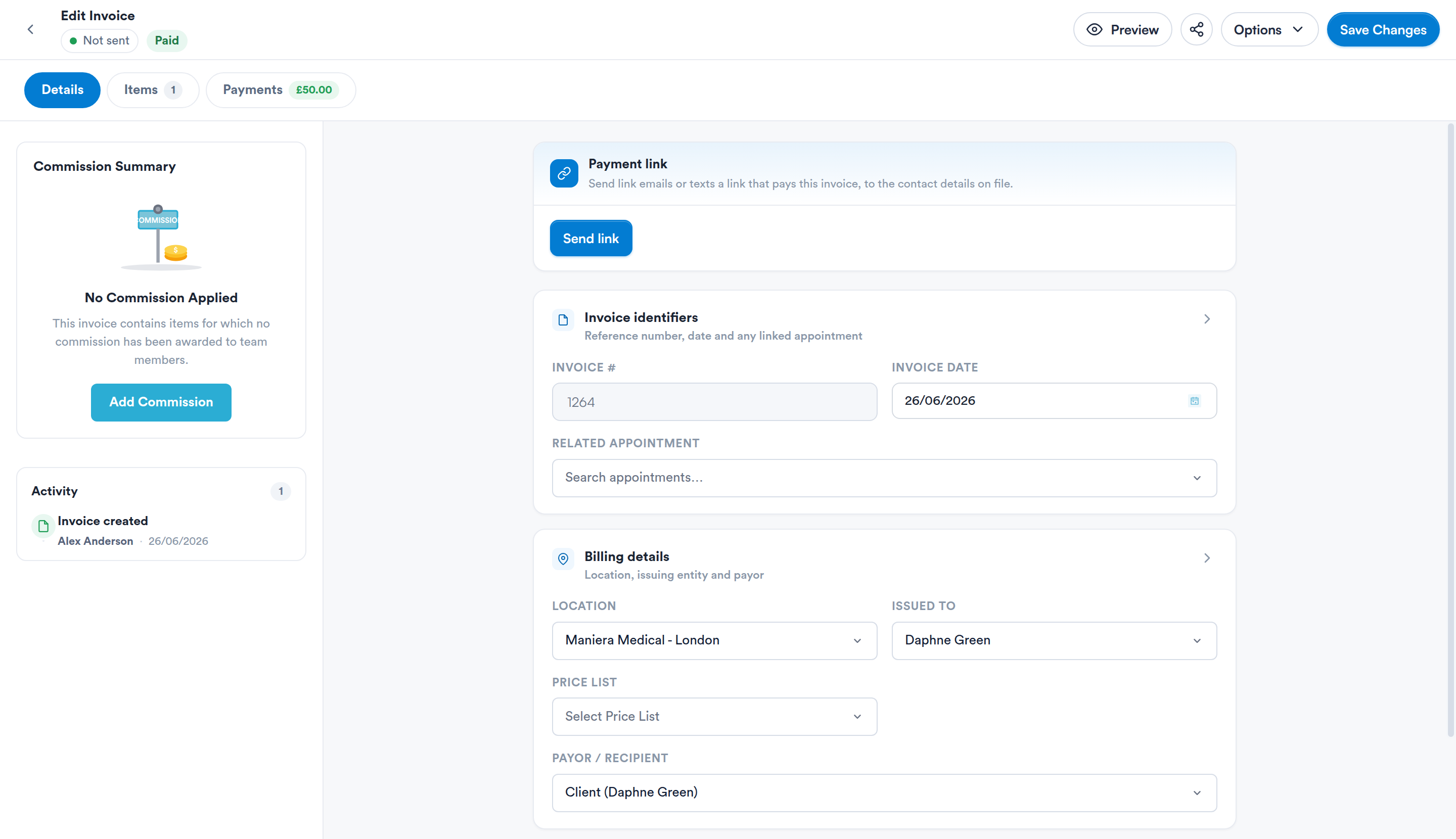Click the Activity count badge 1
1456x839 pixels.
pyautogui.click(x=281, y=492)
